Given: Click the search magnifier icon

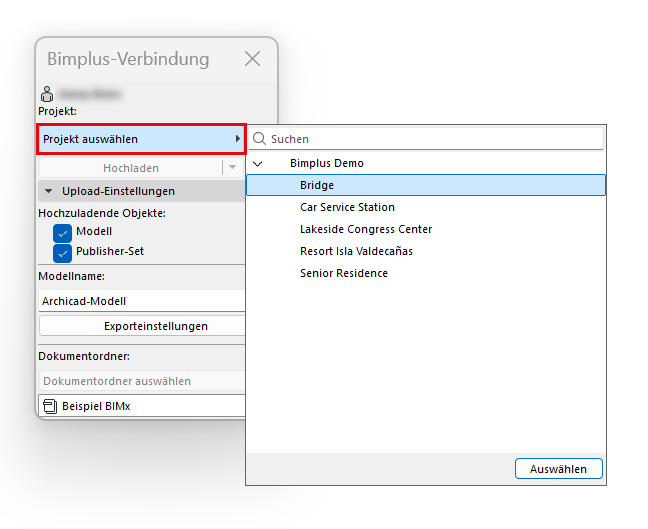Looking at the screenshot, I should click(259, 138).
